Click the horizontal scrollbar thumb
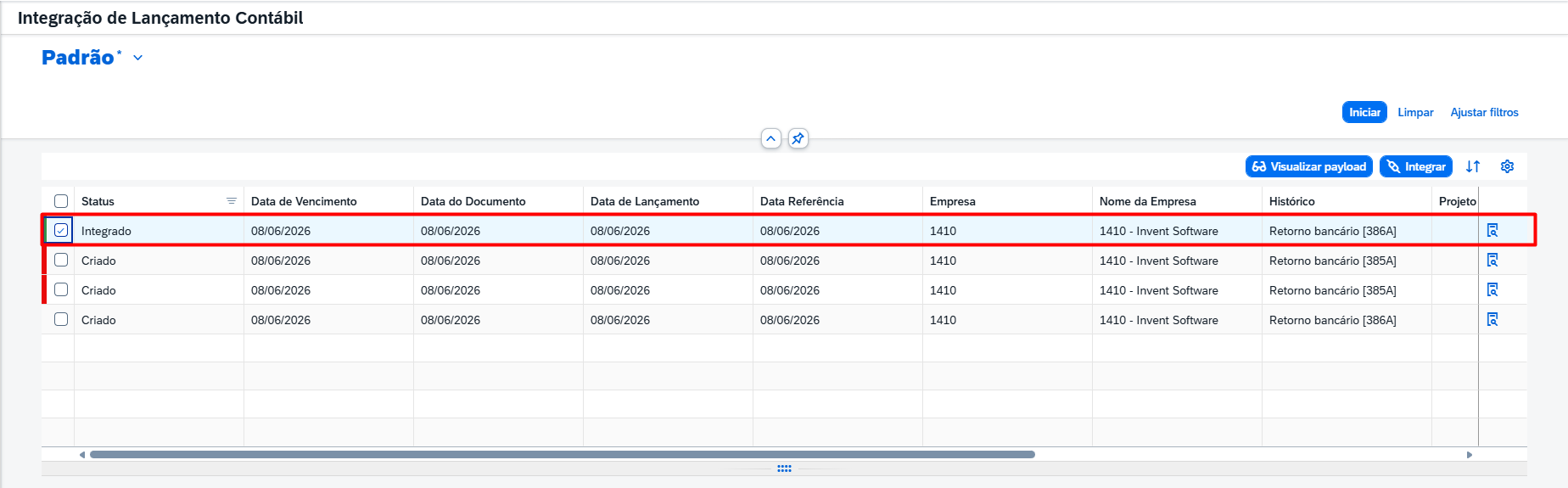The height and width of the screenshot is (488, 1568). pyautogui.click(x=563, y=455)
